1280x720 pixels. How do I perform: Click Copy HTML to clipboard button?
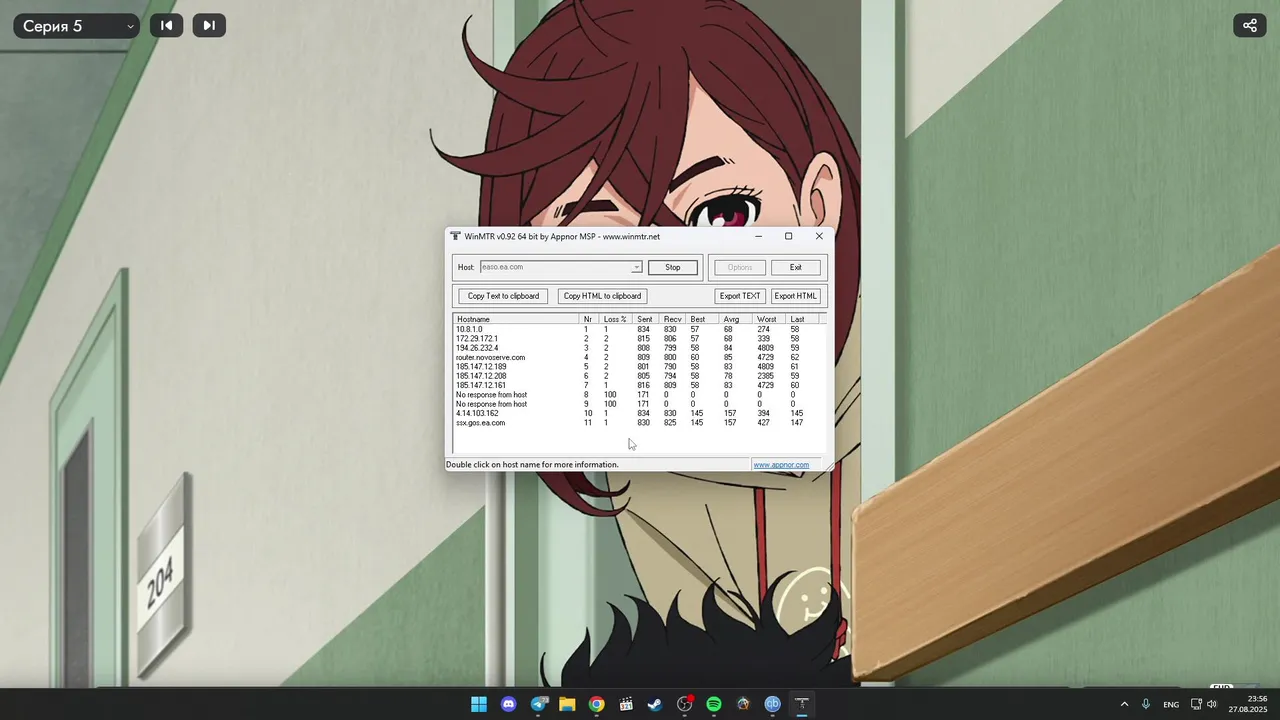[x=602, y=296]
